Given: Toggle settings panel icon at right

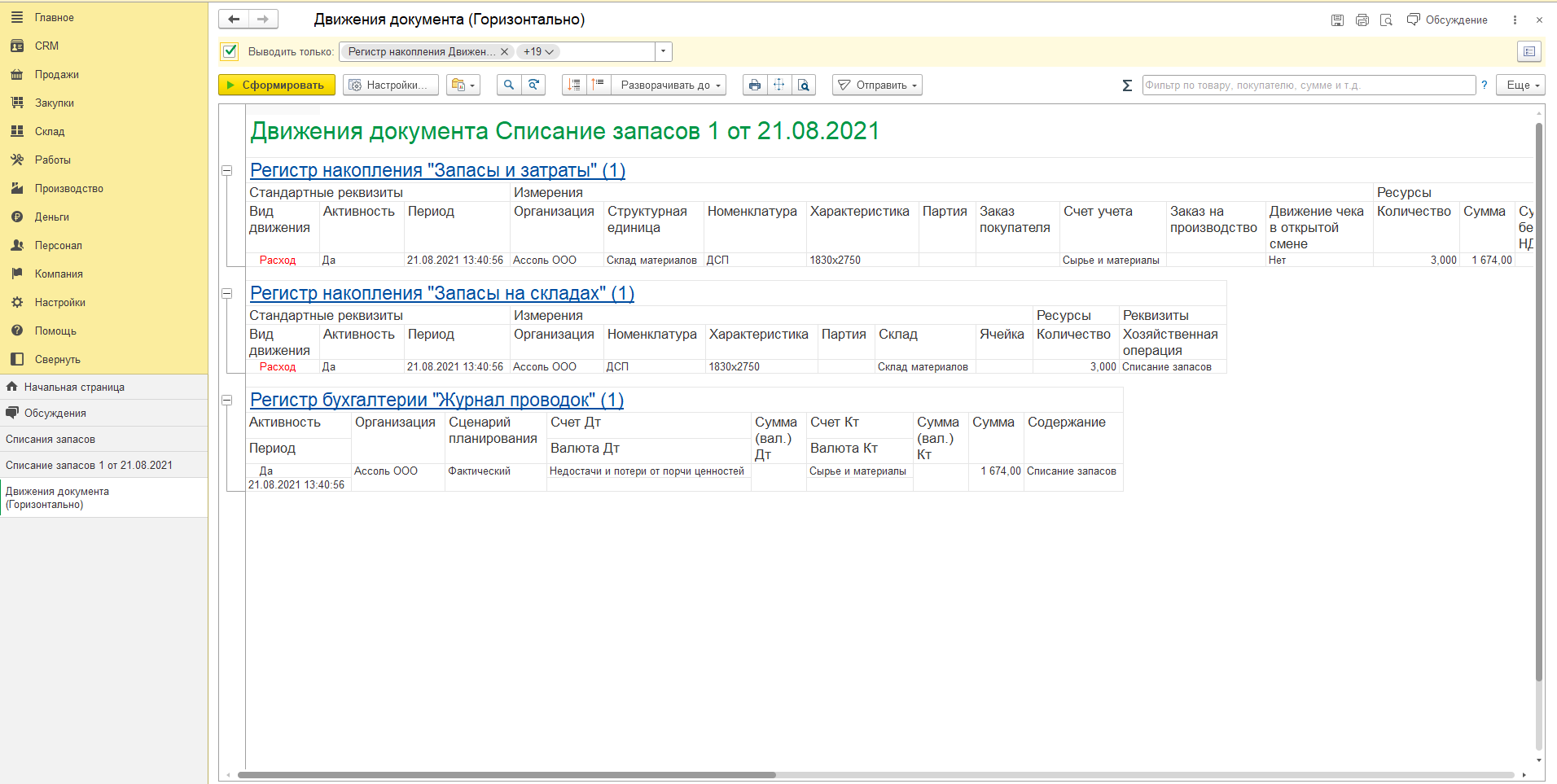Looking at the screenshot, I should (x=1529, y=51).
